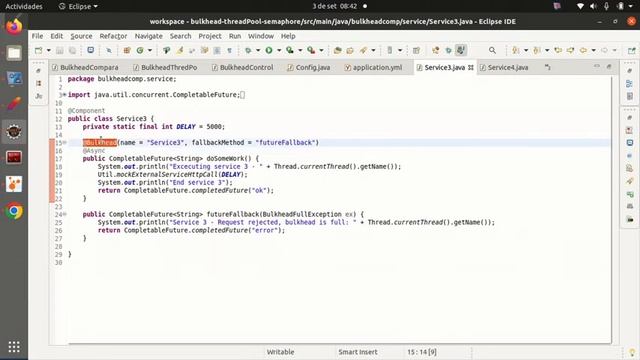Click Actividades in the top bar
Screen dimensions: 640x360
24,6
